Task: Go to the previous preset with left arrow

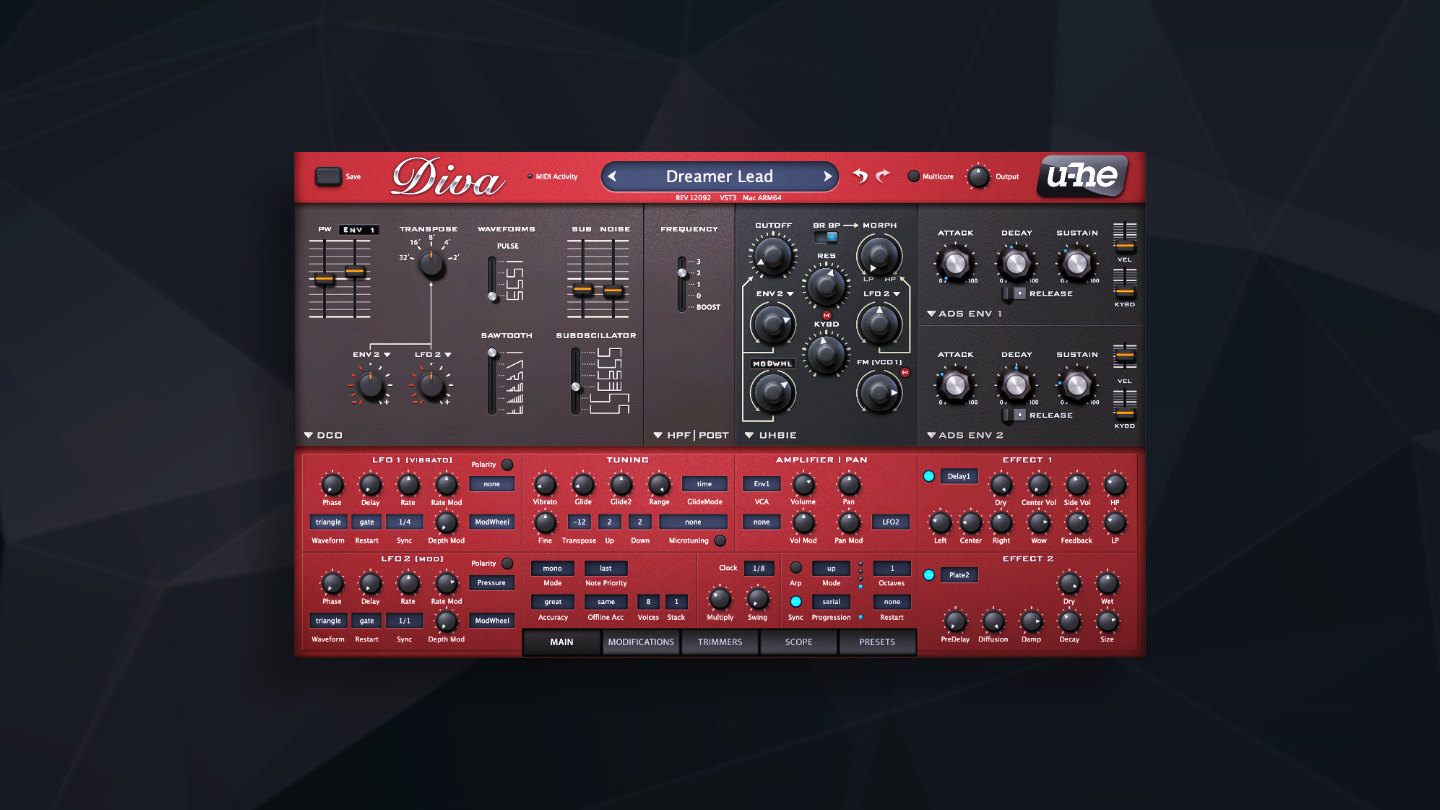Action: [x=612, y=177]
